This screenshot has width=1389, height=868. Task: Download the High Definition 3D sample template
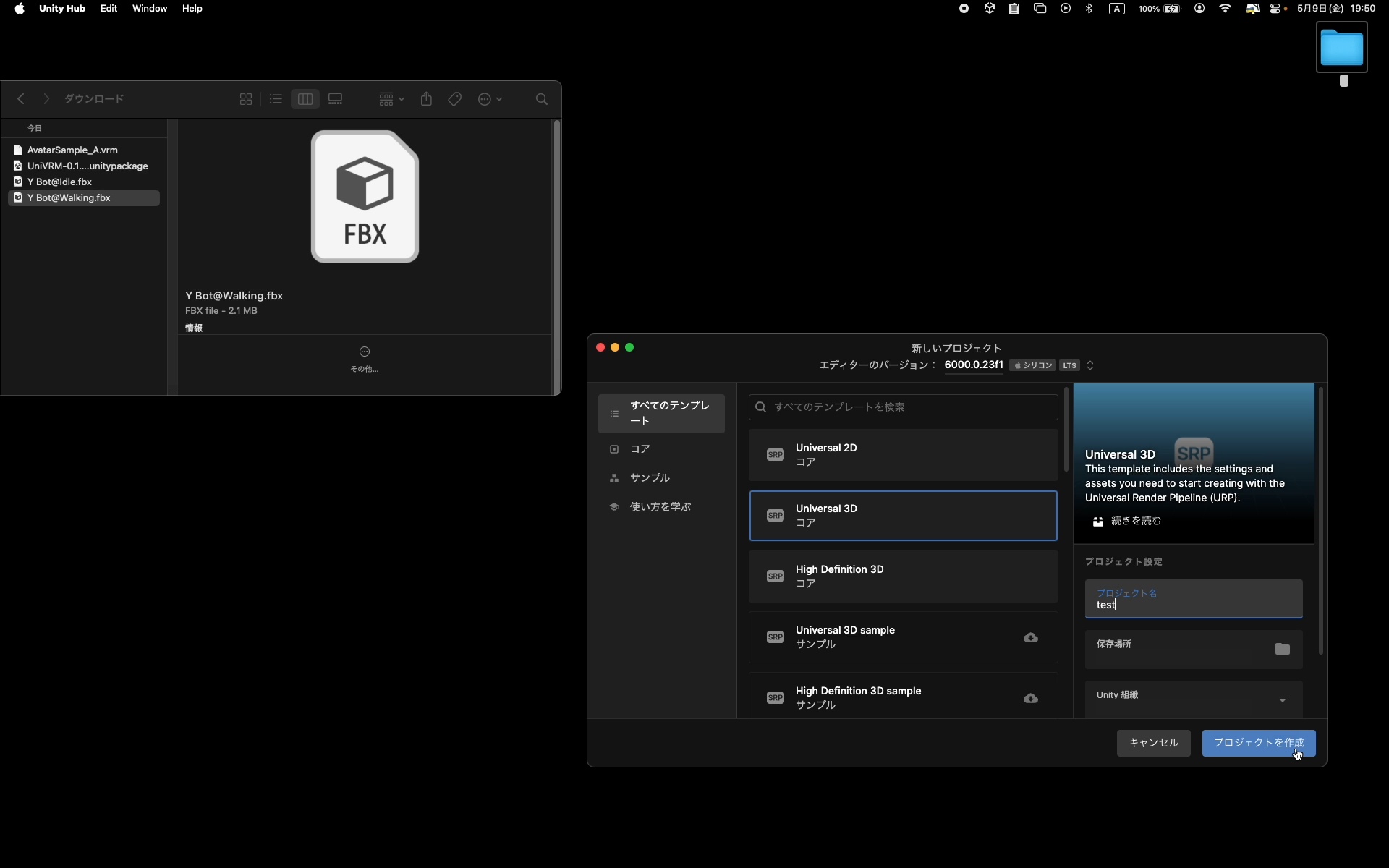[x=1031, y=698]
